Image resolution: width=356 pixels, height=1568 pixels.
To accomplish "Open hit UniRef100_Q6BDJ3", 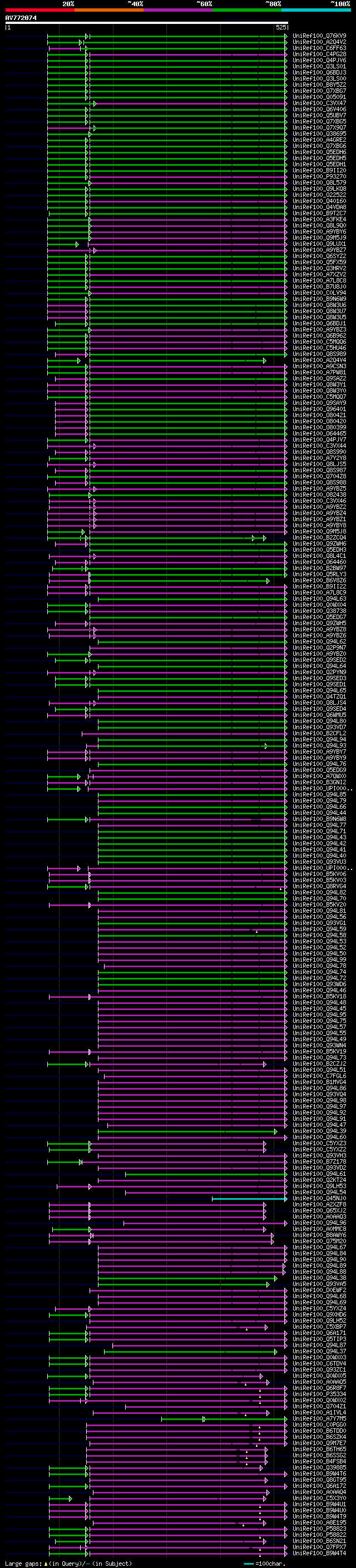I will tap(319, 72).
